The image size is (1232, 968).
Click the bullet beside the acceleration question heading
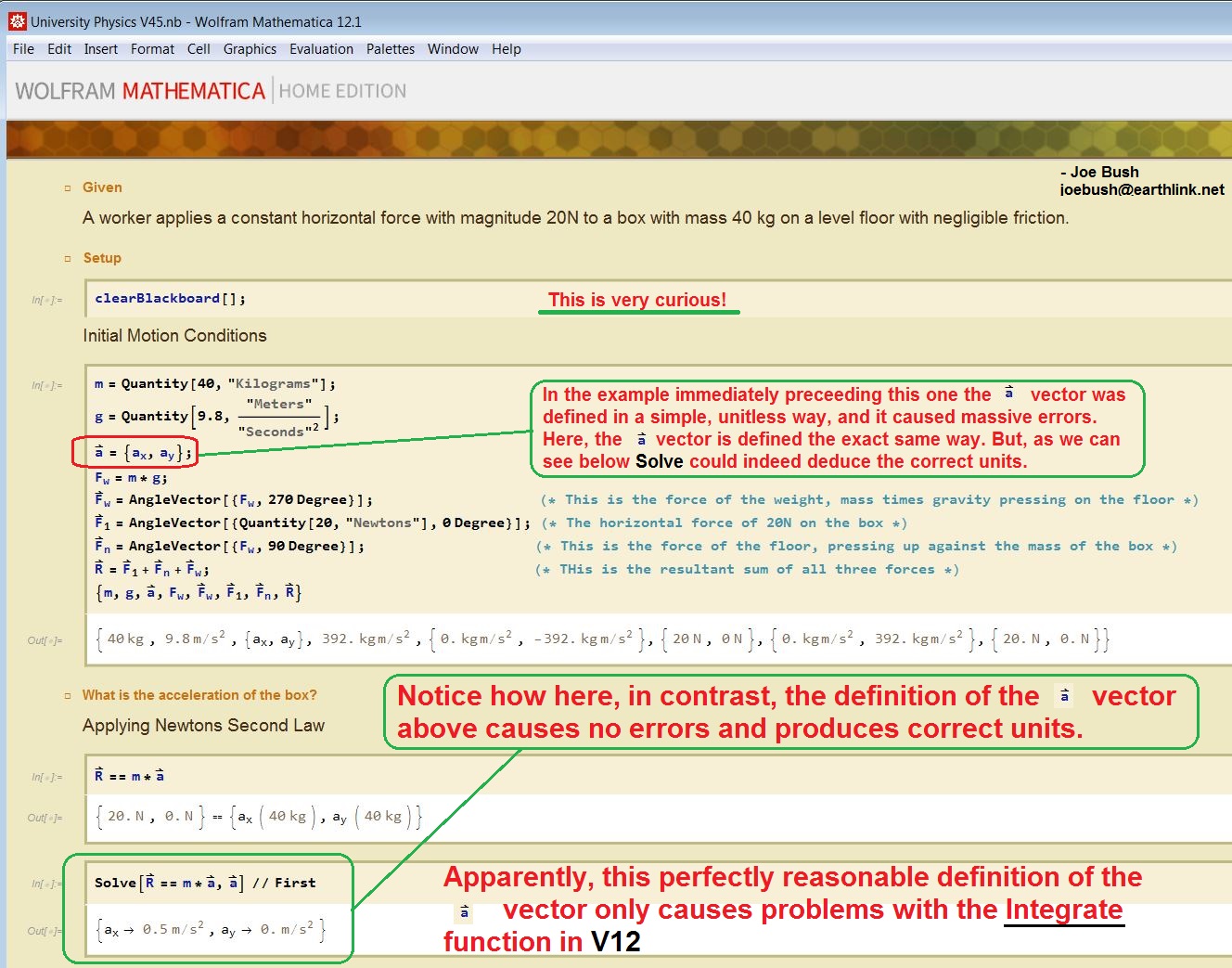(x=67, y=696)
